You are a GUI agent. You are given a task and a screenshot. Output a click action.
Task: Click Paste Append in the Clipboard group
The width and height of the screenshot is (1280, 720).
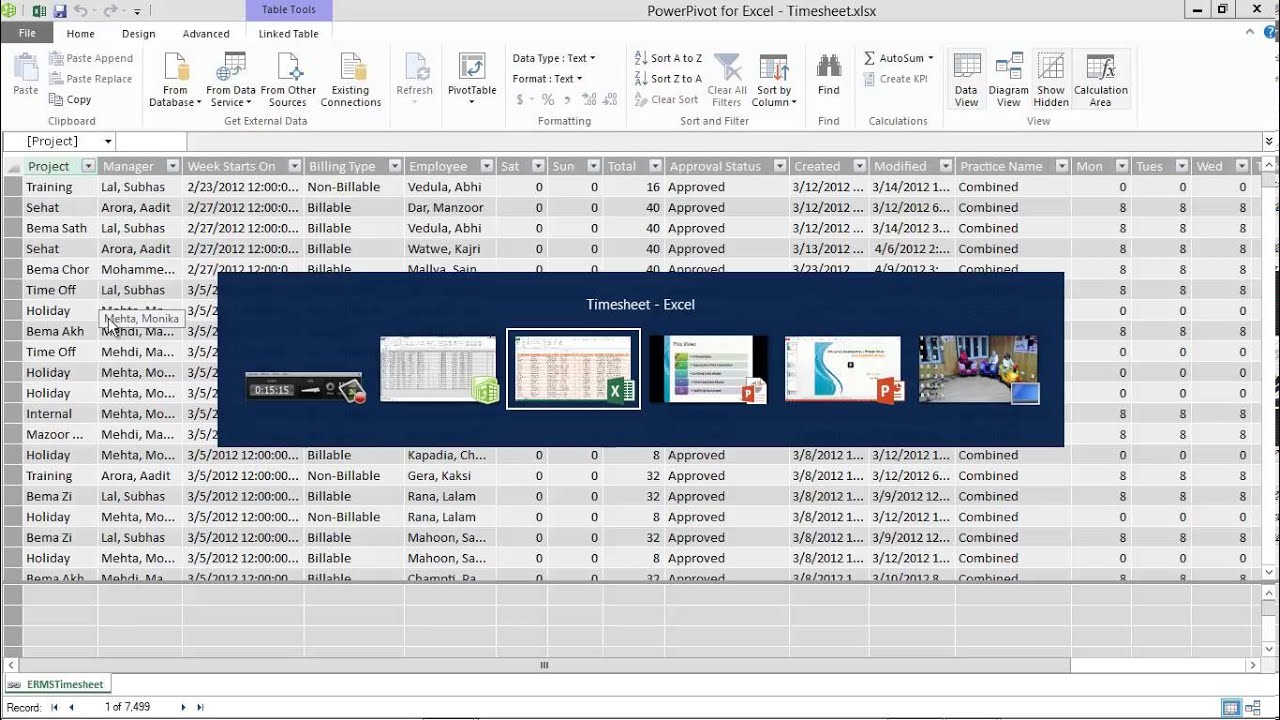(x=91, y=58)
